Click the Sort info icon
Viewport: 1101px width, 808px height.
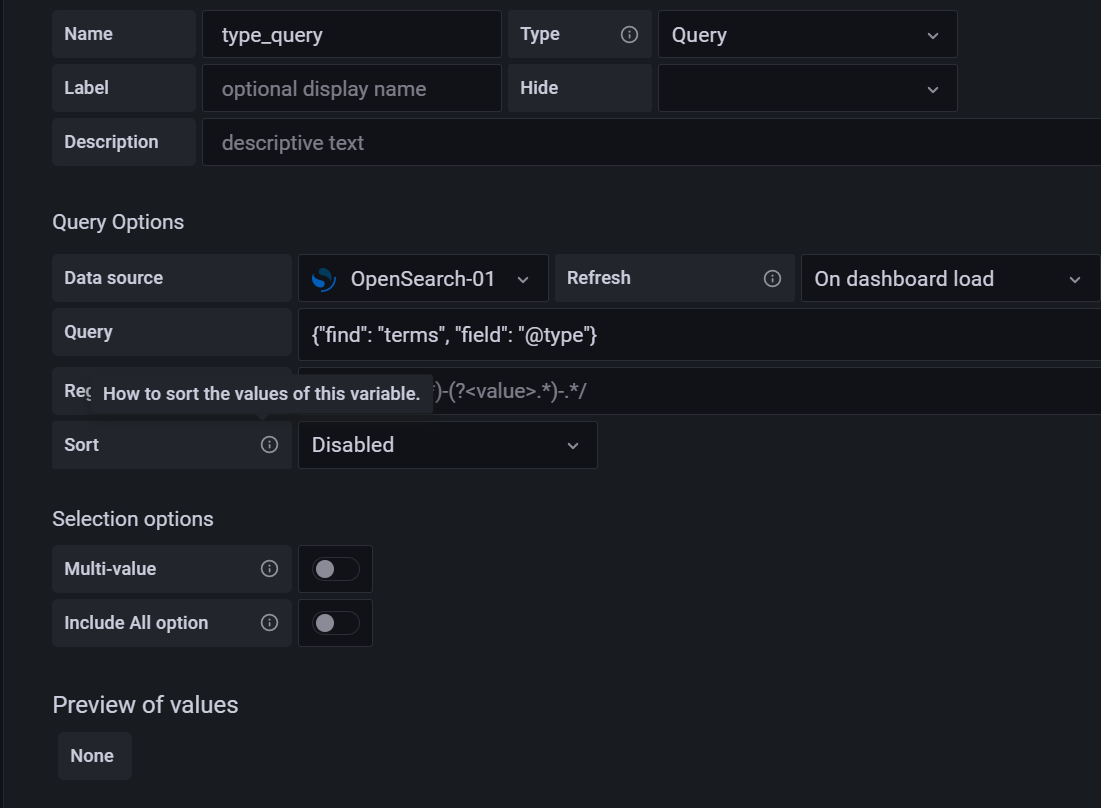(x=269, y=444)
